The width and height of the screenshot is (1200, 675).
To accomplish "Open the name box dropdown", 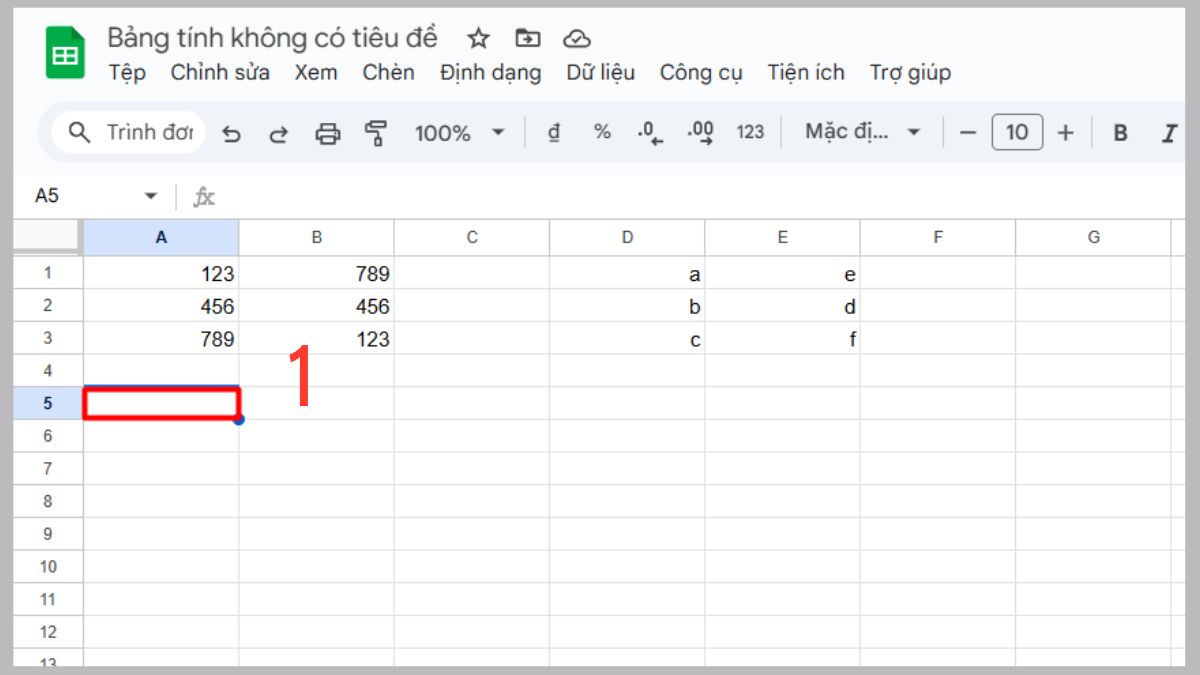I will coord(152,195).
